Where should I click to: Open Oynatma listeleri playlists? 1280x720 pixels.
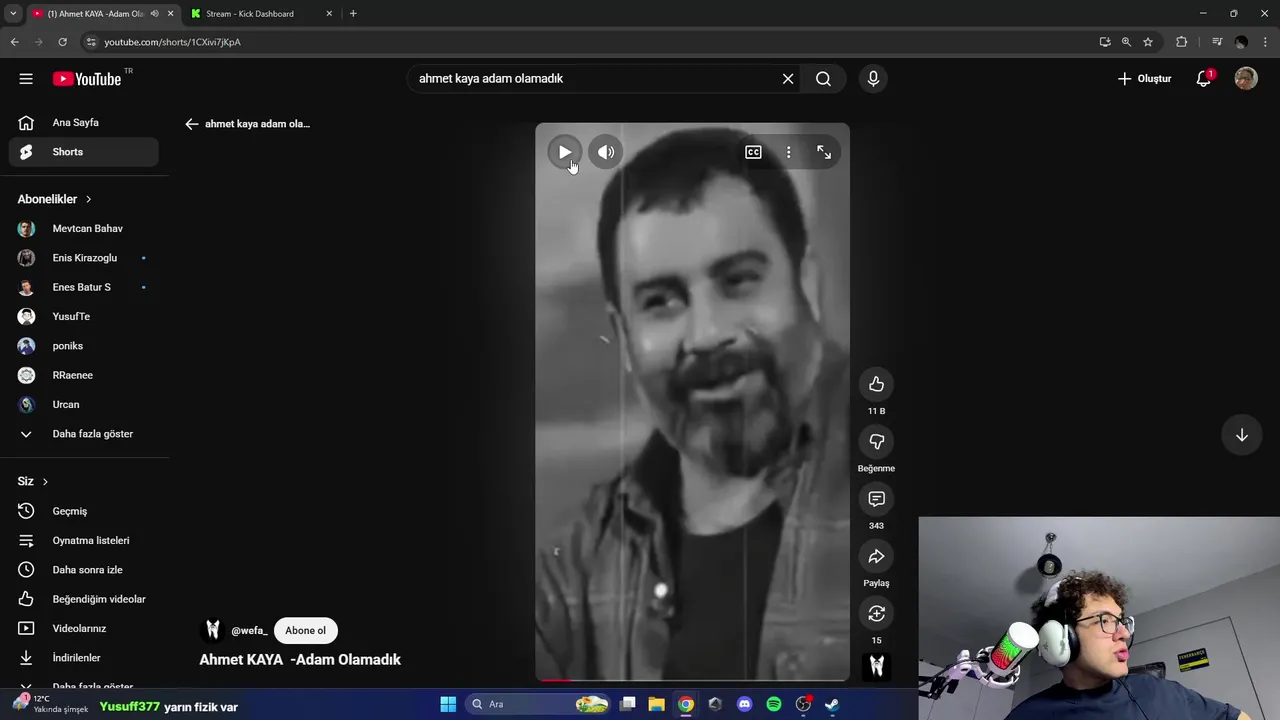tap(84, 541)
